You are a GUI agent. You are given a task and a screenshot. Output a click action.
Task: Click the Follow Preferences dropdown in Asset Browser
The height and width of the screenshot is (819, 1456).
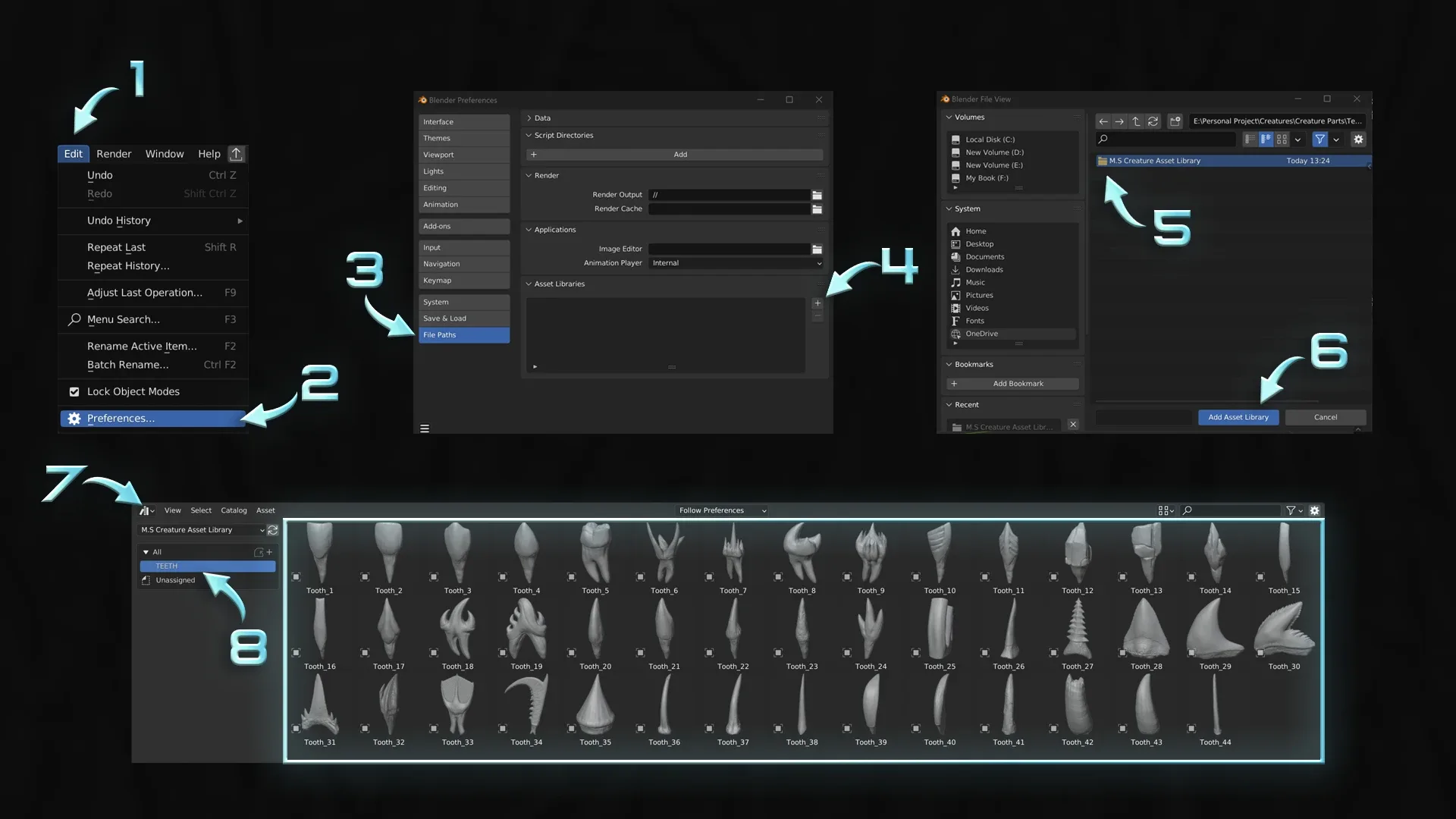point(721,510)
